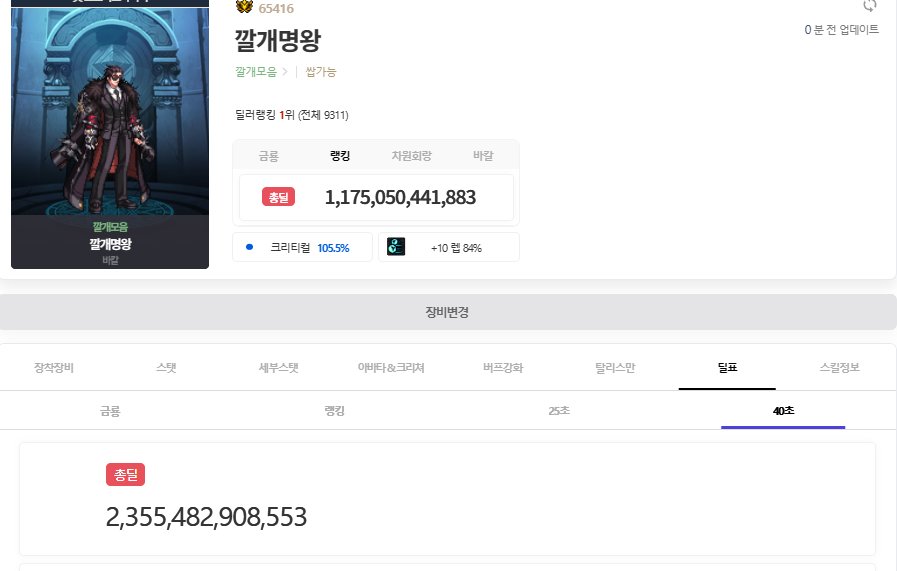Click 깔개명왕 name under the portrait
Viewport: 897px width, 571px height.
click(110, 244)
